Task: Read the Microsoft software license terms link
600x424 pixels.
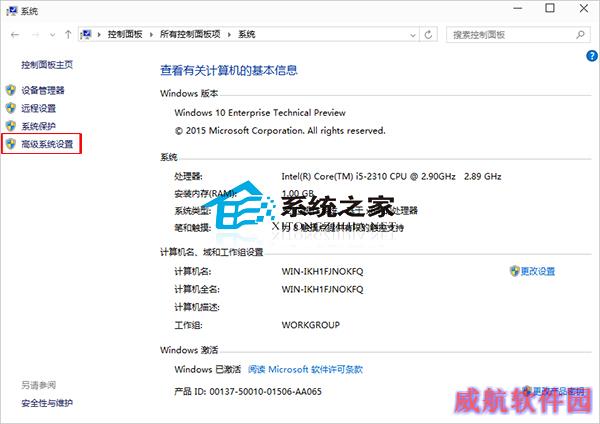Action: (305, 369)
